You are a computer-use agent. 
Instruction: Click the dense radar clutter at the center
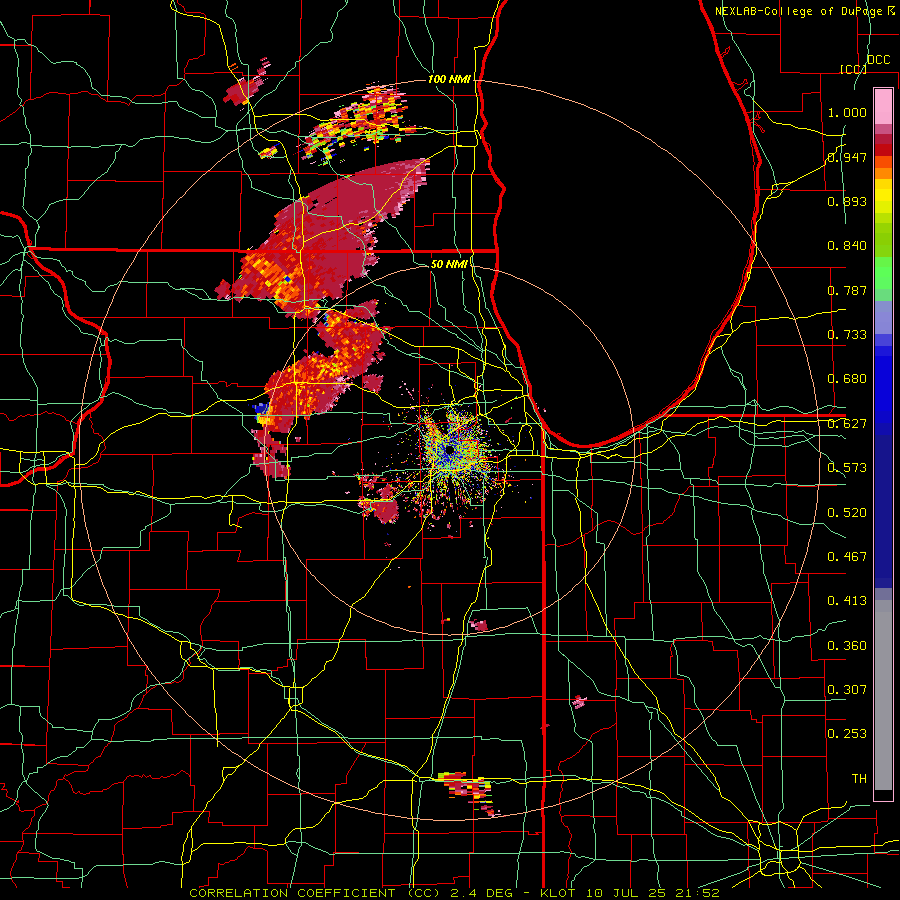[x=452, y=449]
